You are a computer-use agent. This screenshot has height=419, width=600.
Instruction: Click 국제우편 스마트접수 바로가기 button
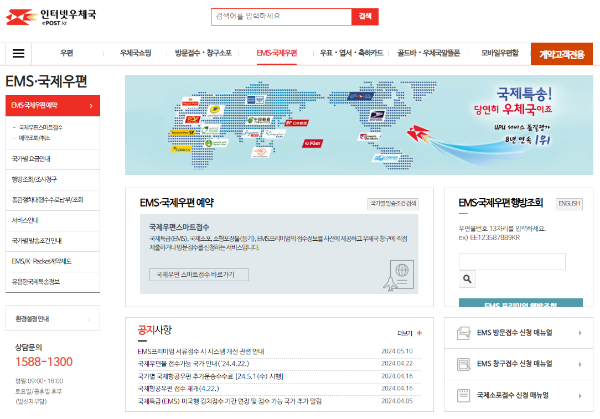[199, 274]
